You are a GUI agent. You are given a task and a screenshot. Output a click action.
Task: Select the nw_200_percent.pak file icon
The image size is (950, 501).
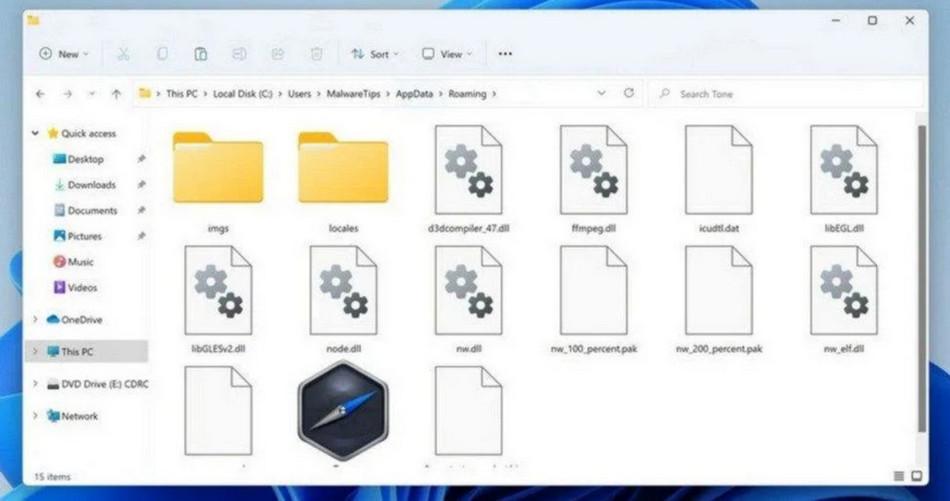[719, 290]
